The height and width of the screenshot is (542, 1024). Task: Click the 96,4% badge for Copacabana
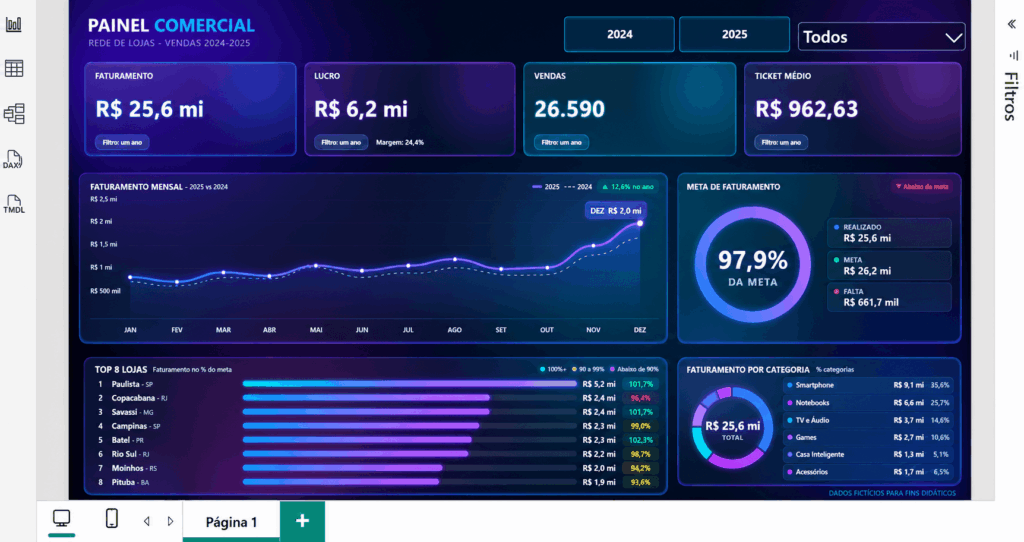point(640,398)
